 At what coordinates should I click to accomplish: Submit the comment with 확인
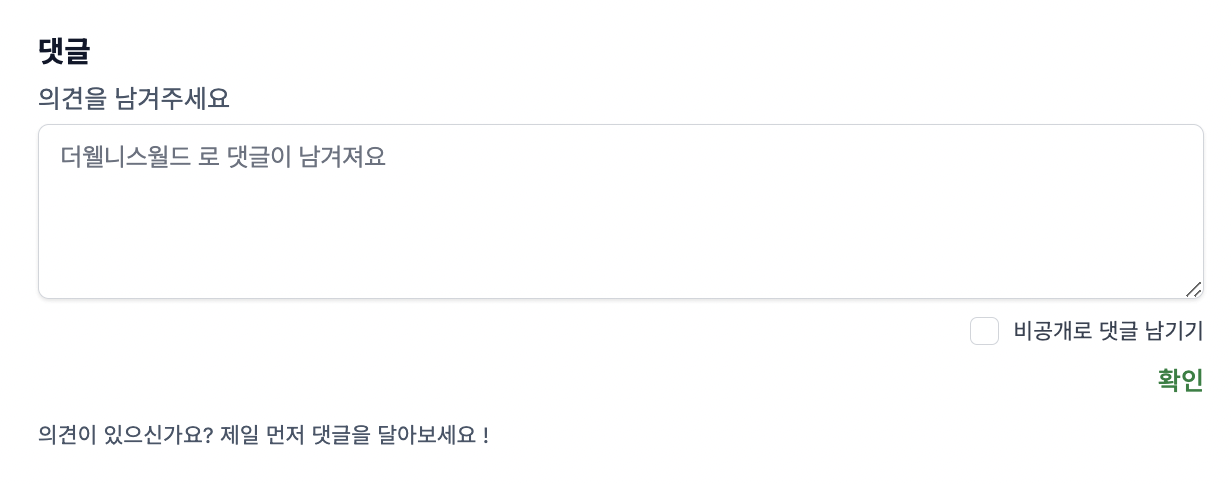pos(1180,380)
